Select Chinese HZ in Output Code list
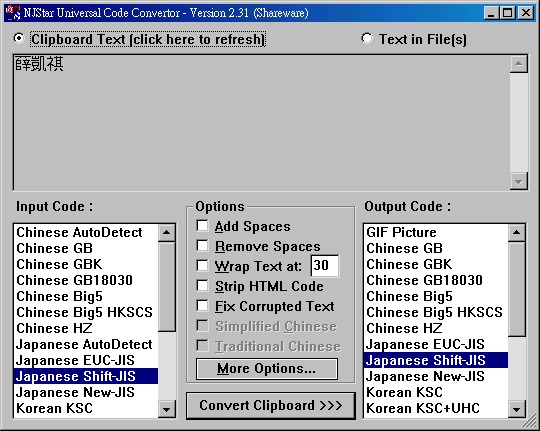 click(x=436, y=328)
